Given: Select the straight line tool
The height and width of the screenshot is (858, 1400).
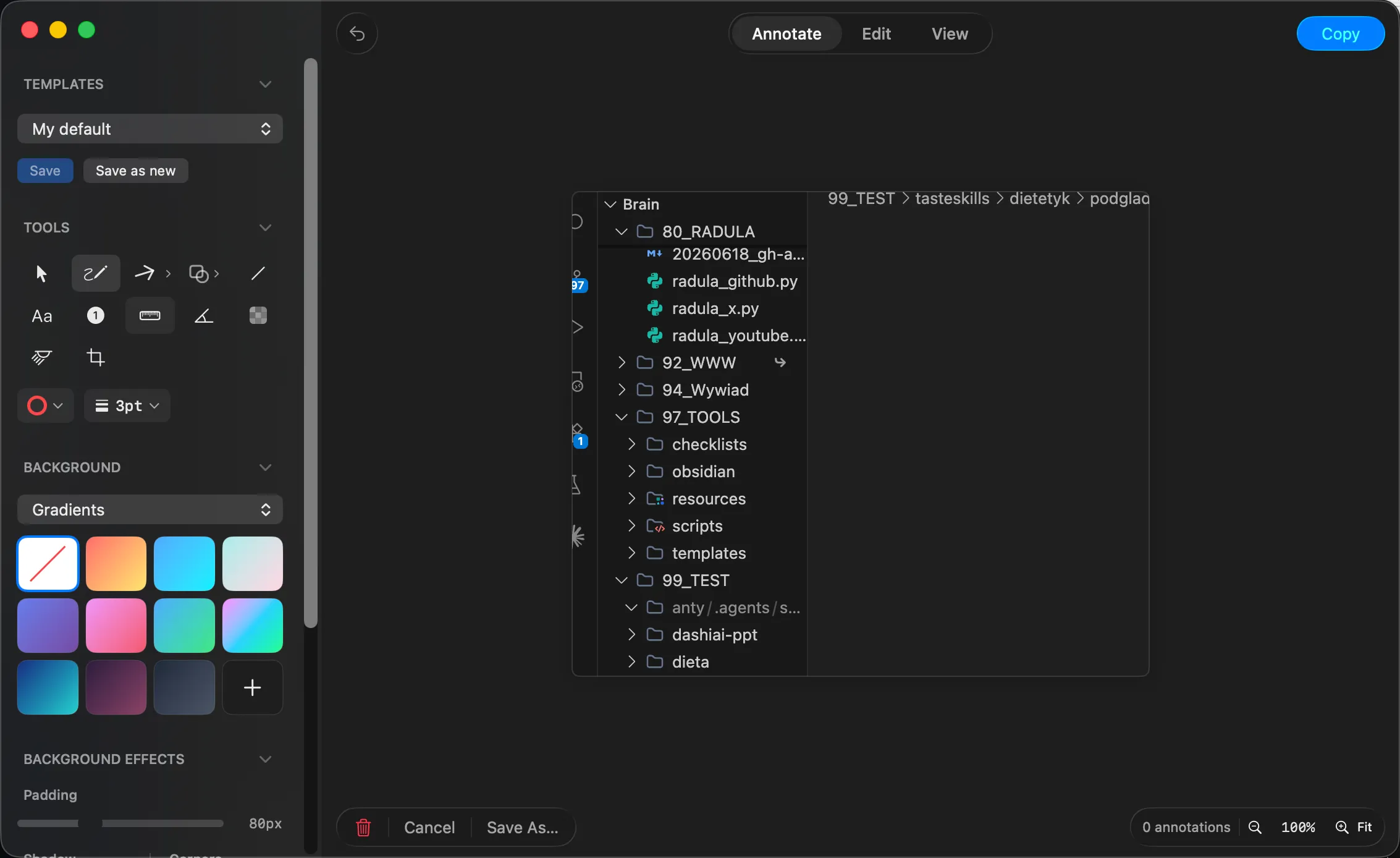Looking at the screenshot, I should tap(258, 273).
